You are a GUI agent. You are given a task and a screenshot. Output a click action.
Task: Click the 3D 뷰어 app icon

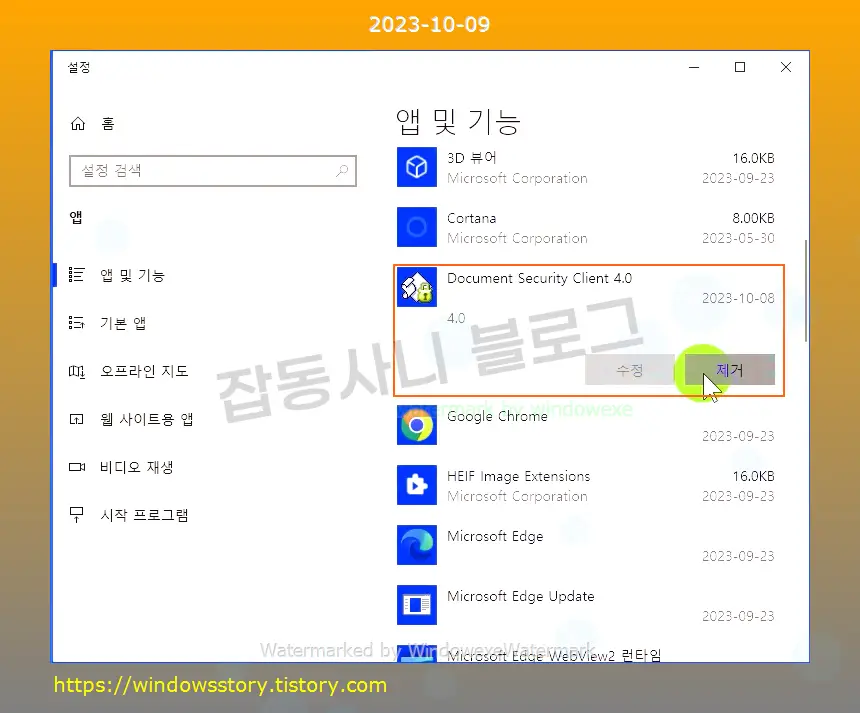pos(417,167)
